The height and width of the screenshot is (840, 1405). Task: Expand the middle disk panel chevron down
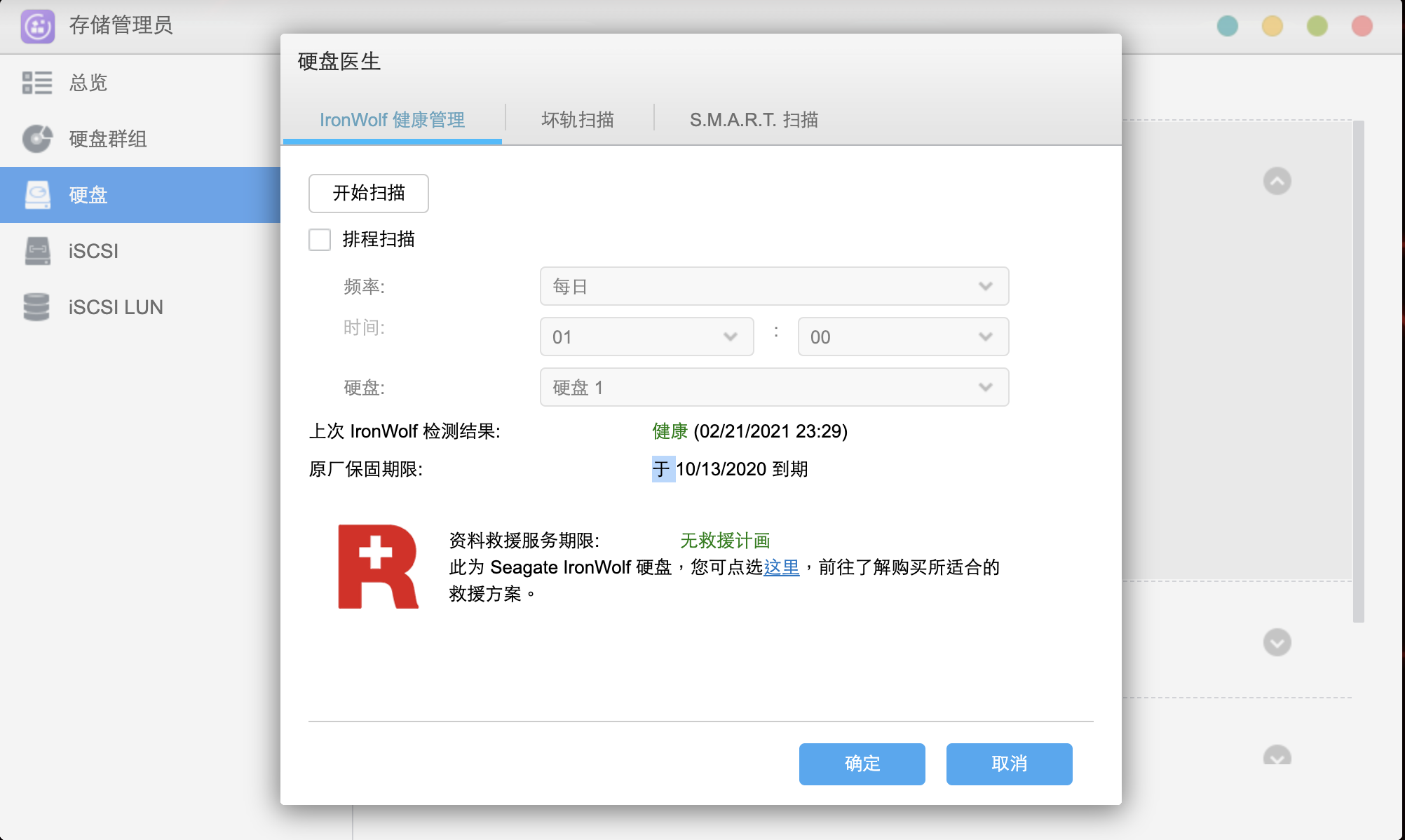(x=1277, y=642)
